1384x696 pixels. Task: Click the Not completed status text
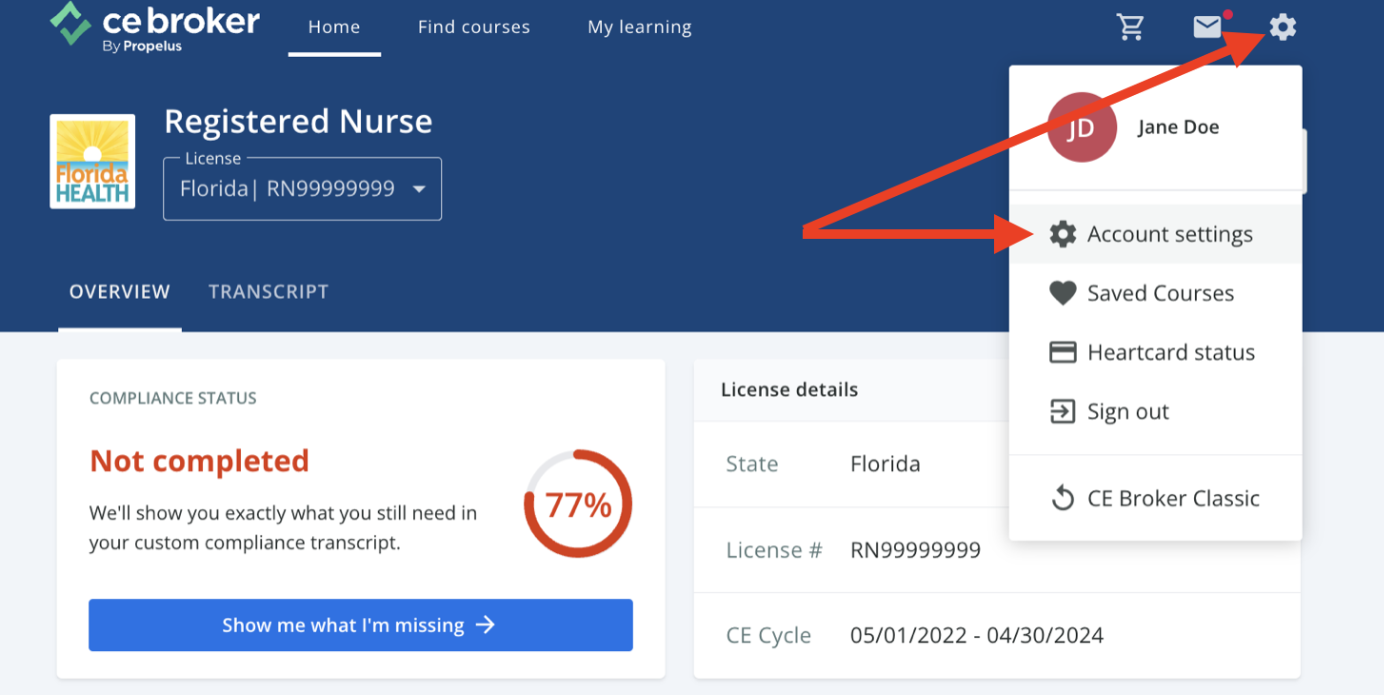pos(199,461)
